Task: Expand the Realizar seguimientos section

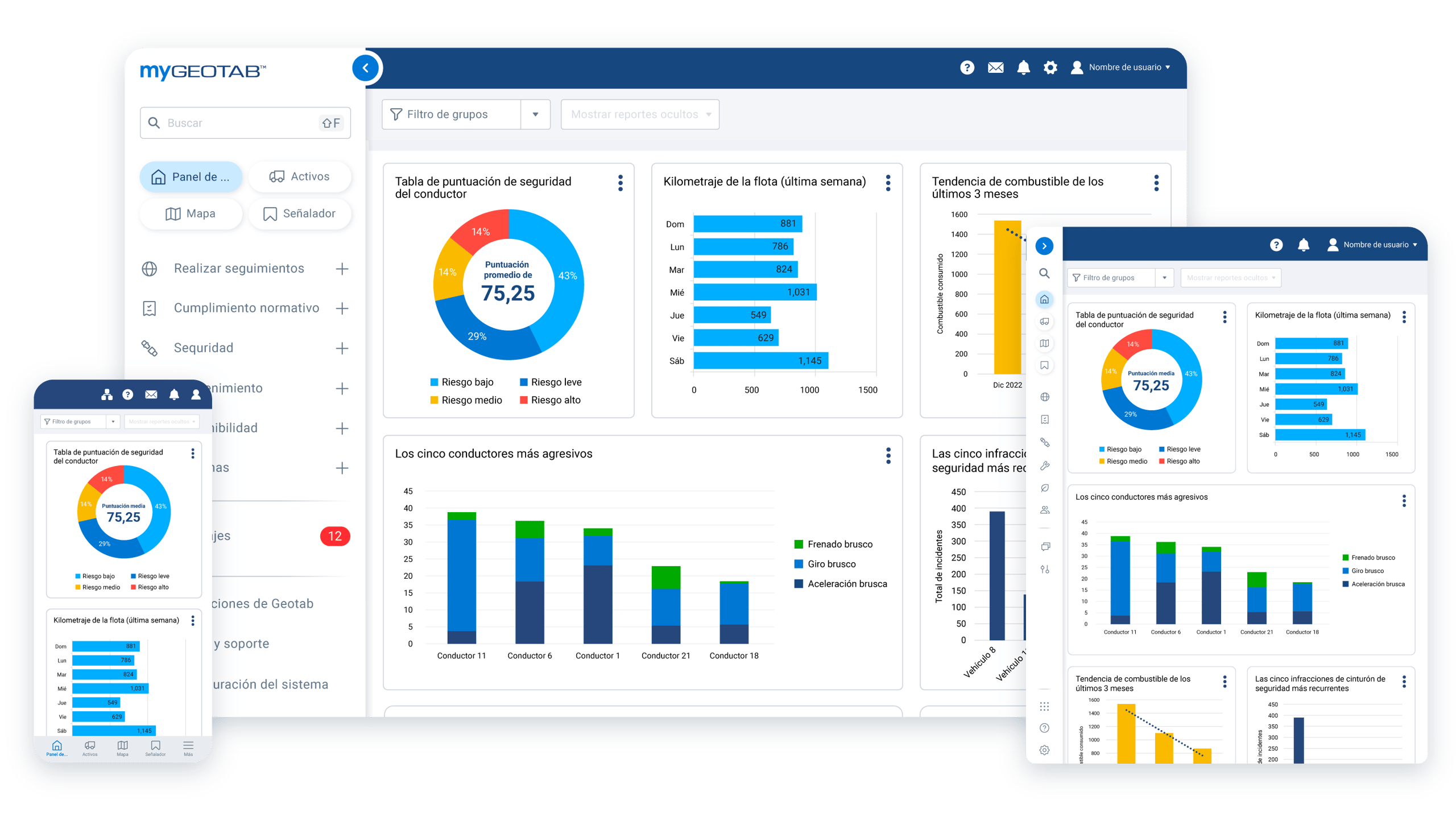Action: 341,269
